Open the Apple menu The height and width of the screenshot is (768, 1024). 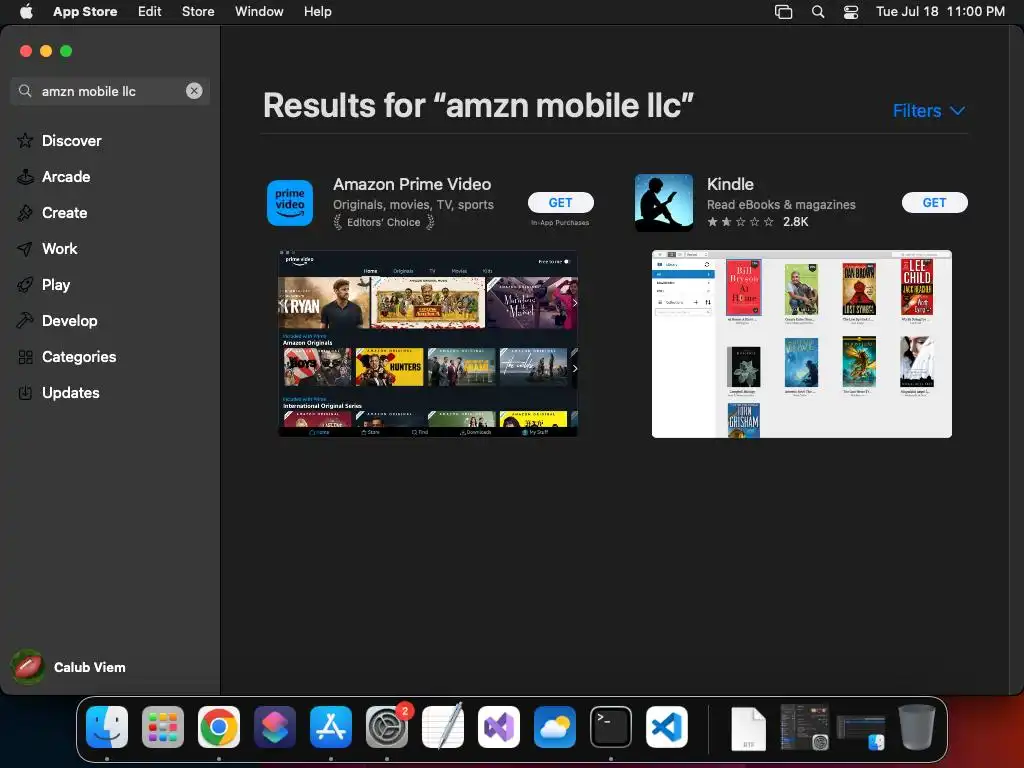click(26, 11)
